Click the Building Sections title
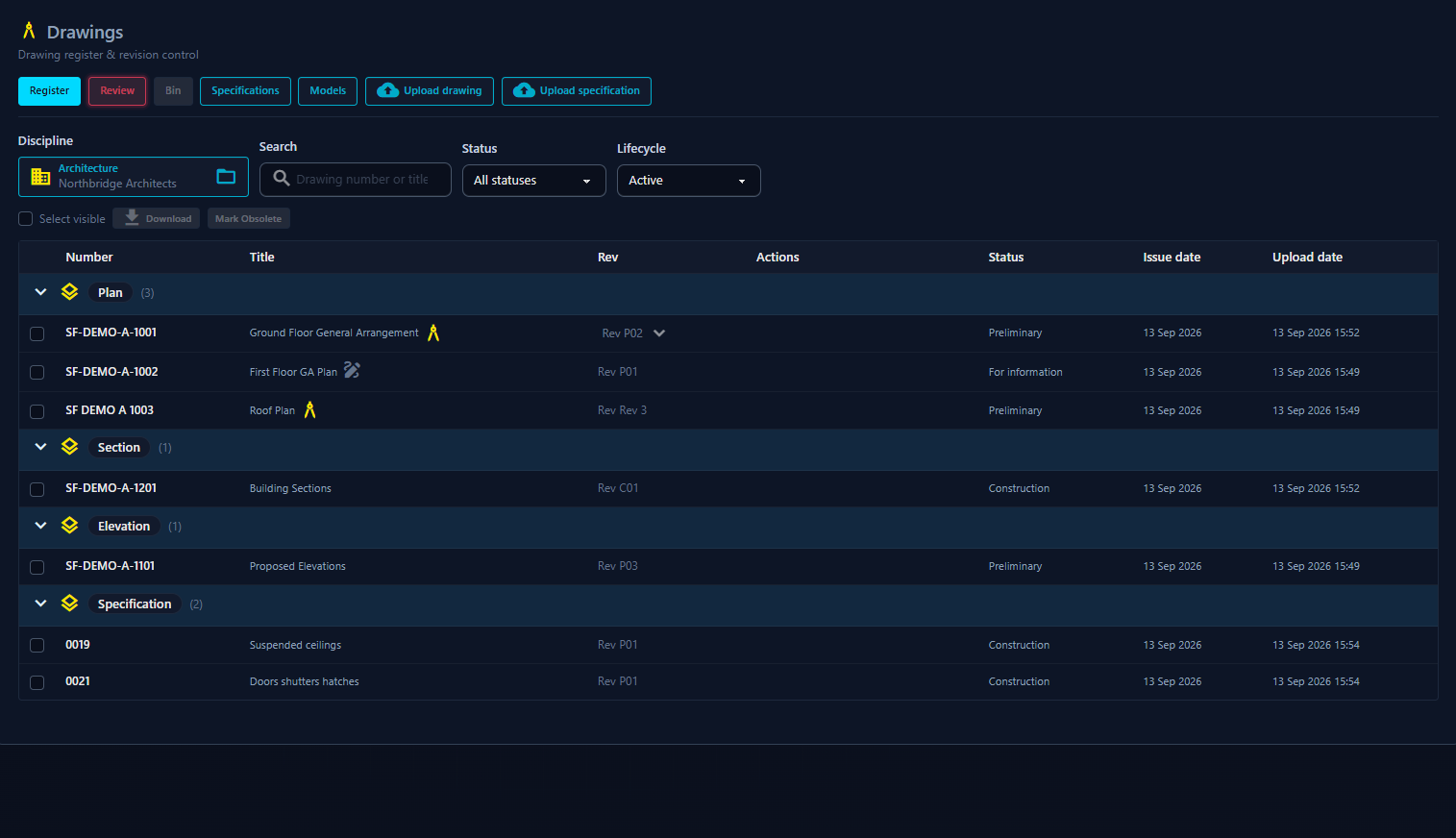 (290, 488)
